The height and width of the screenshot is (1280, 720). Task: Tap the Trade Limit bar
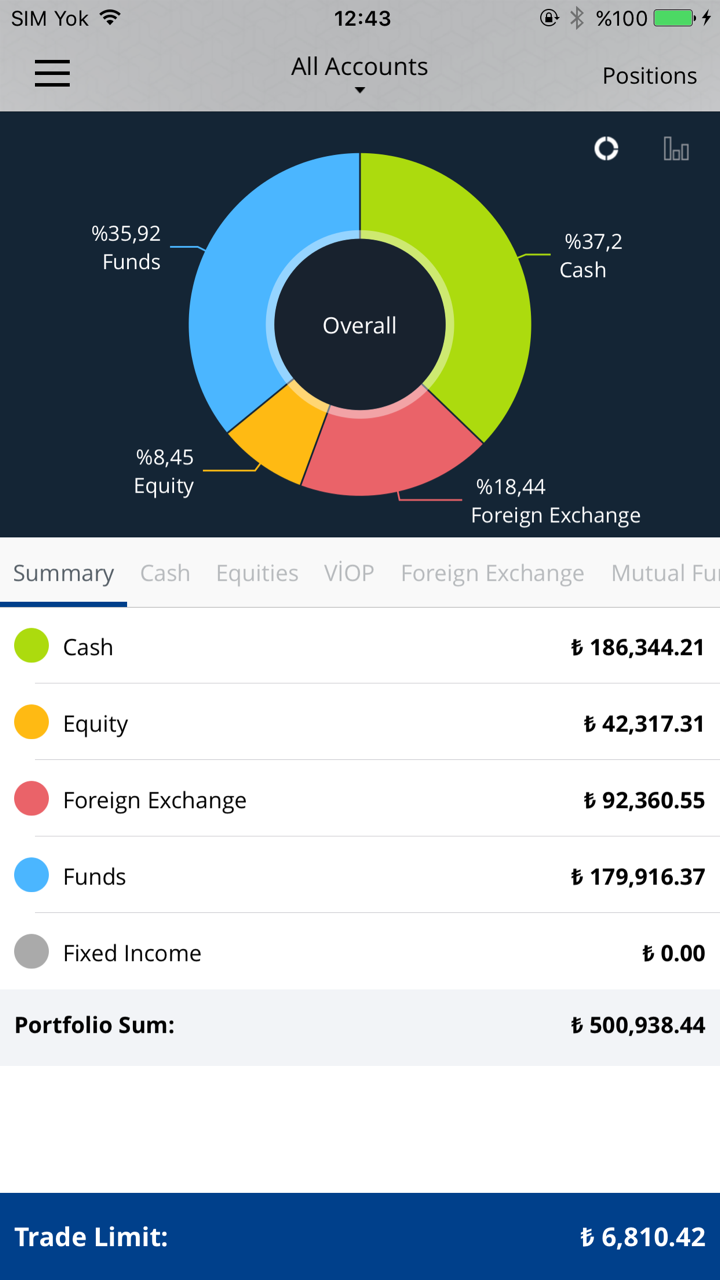pyautogui.click(x=360, y=1236)
